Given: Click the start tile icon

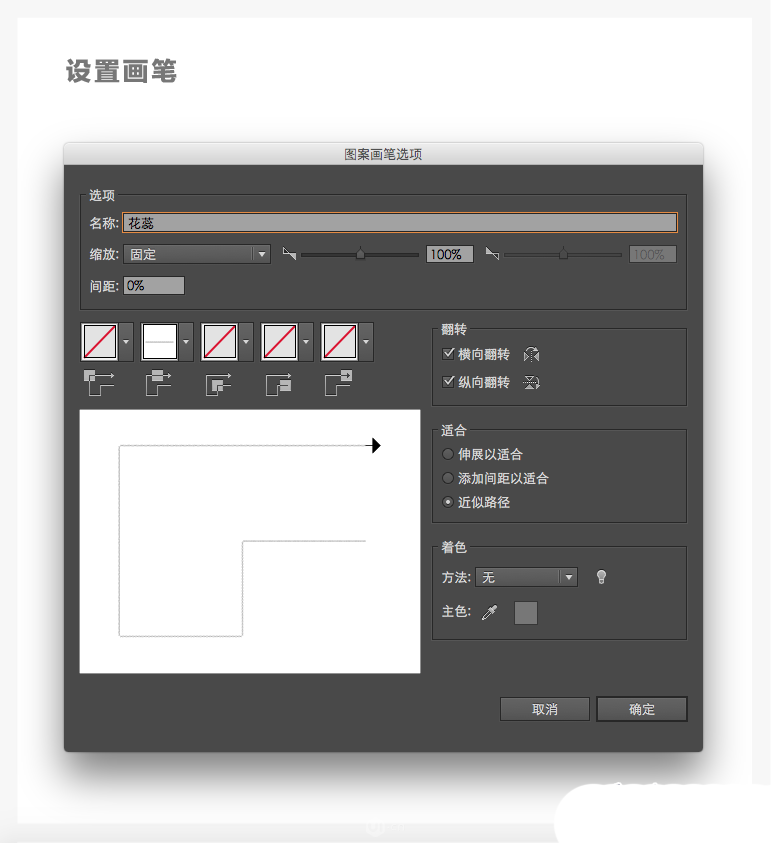Looking at the screenshot, I should click(x=278, y=384).
